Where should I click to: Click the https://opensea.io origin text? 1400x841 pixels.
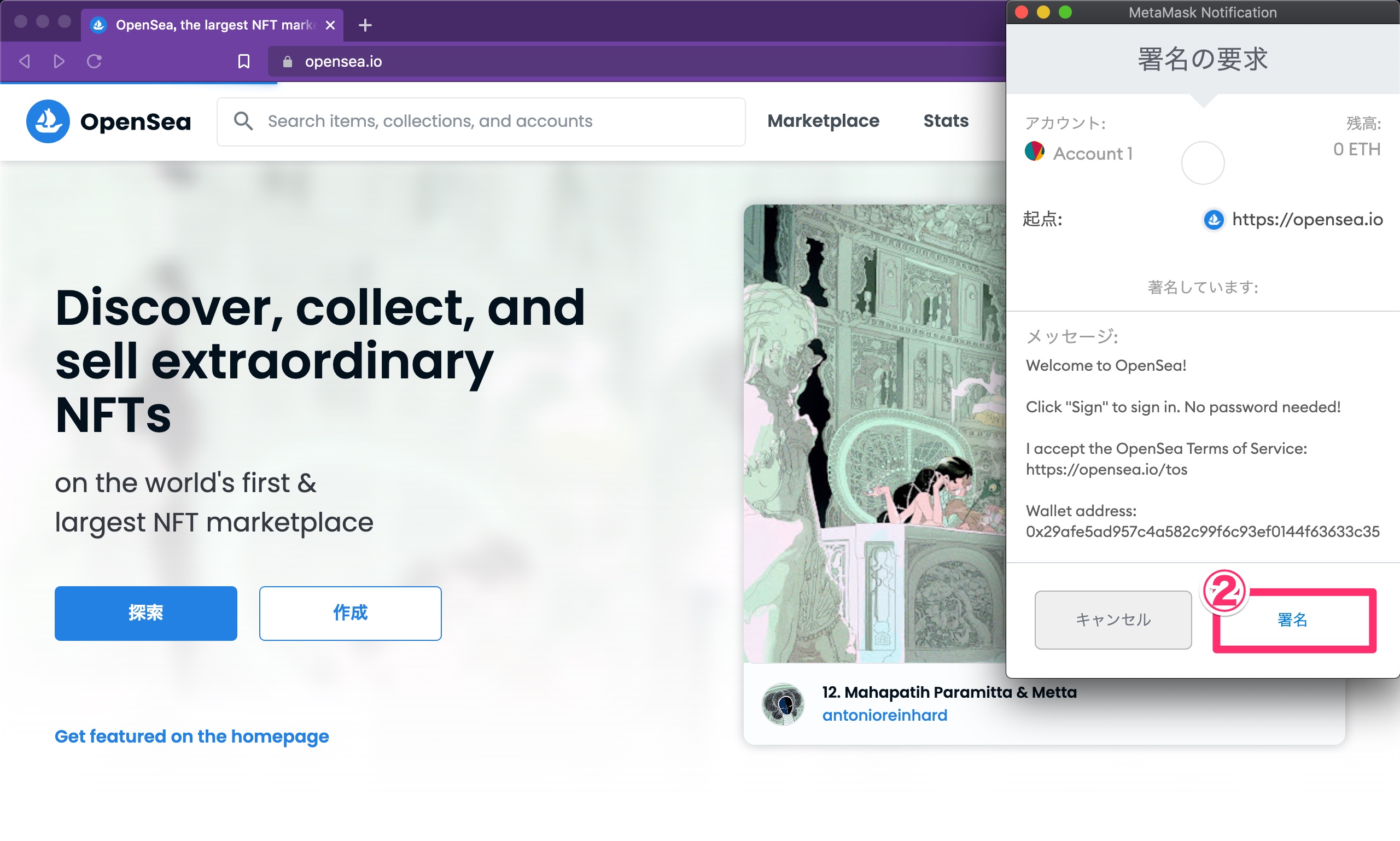point(1307,219)
